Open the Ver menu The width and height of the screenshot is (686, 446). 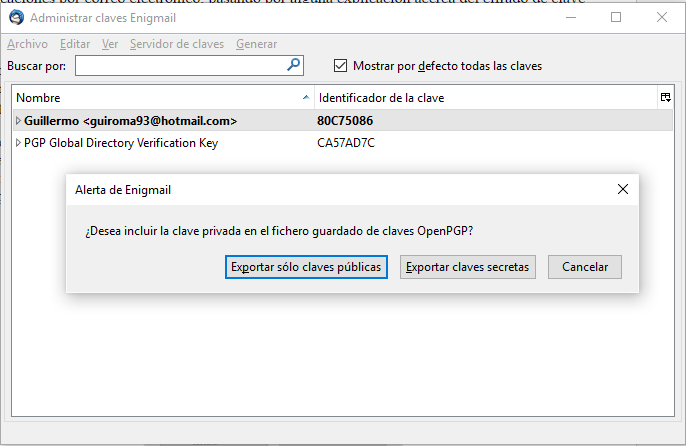click(110, 44)
